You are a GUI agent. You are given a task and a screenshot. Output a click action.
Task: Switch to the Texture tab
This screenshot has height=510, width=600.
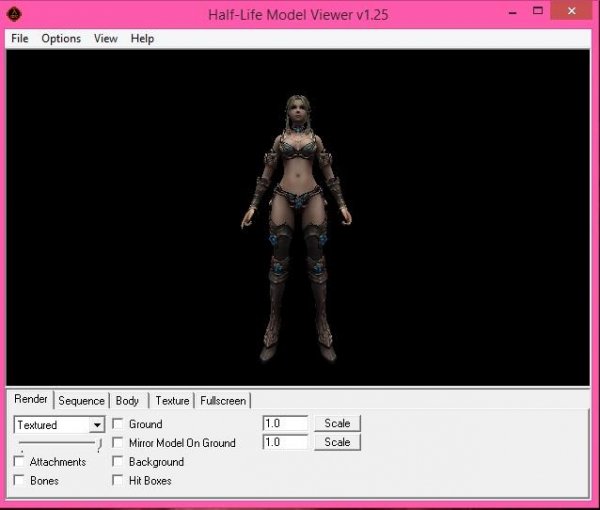coord(172,401)
